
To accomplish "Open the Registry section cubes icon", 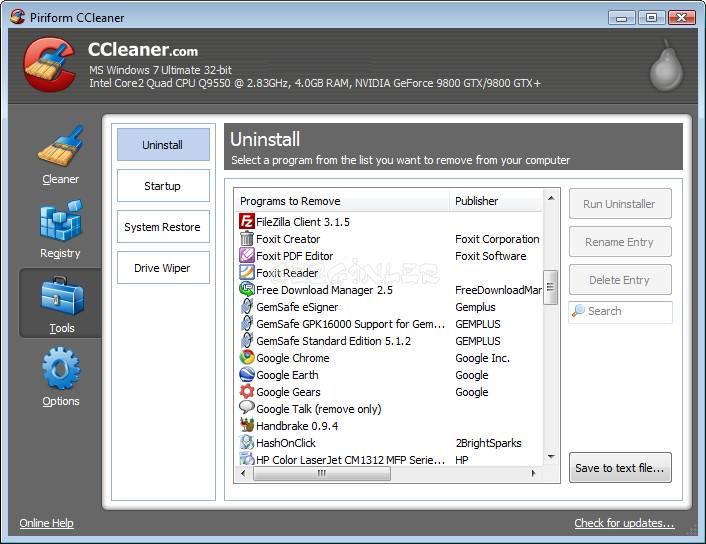I will pyautogui.click(x=61, y=220).
